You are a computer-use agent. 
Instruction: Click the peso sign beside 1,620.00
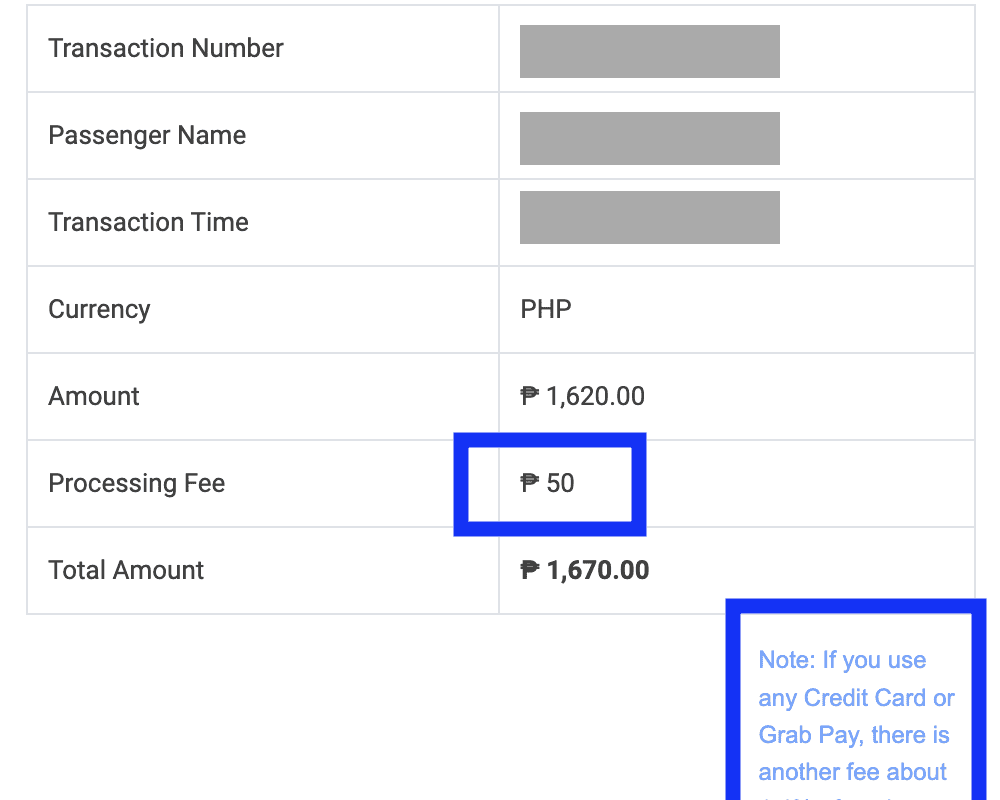pyautogui.click(x=530, y=396)
